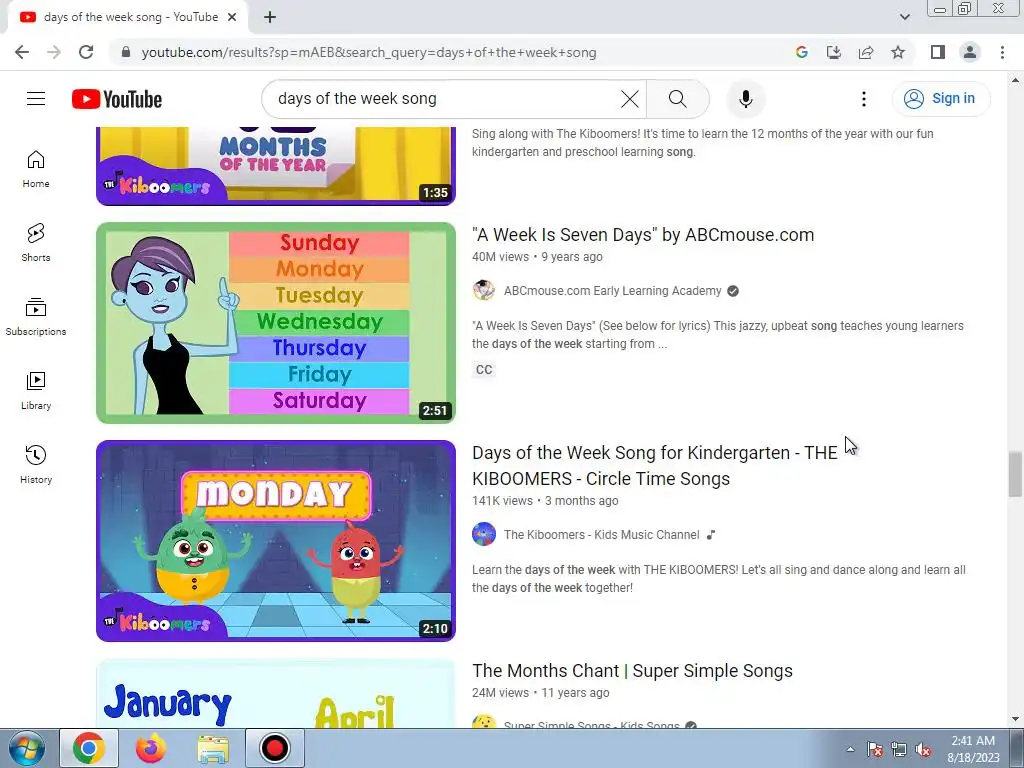
Task: Open the Chrome profile avatar icon
Action: [x=970, y=52]
